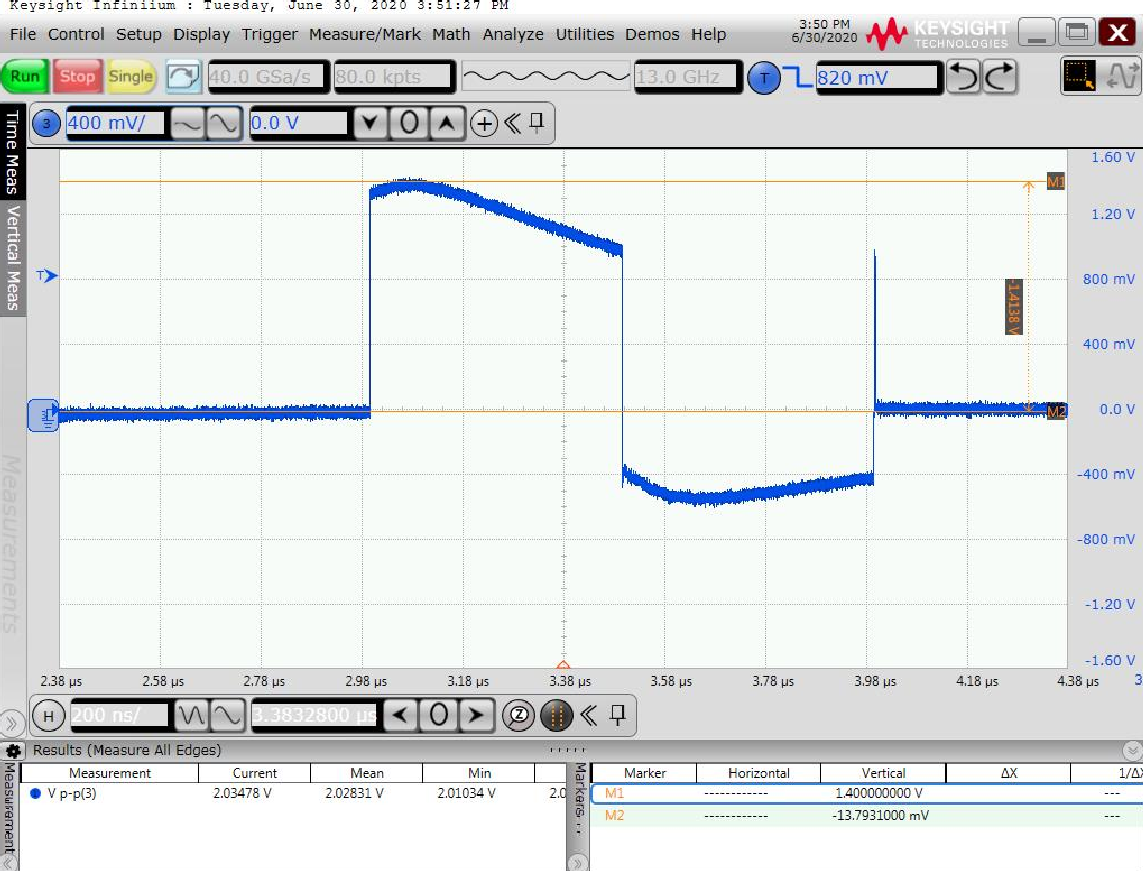
Task: Collapse the vertical toolbar with double chevron
Action: point(512,123)
